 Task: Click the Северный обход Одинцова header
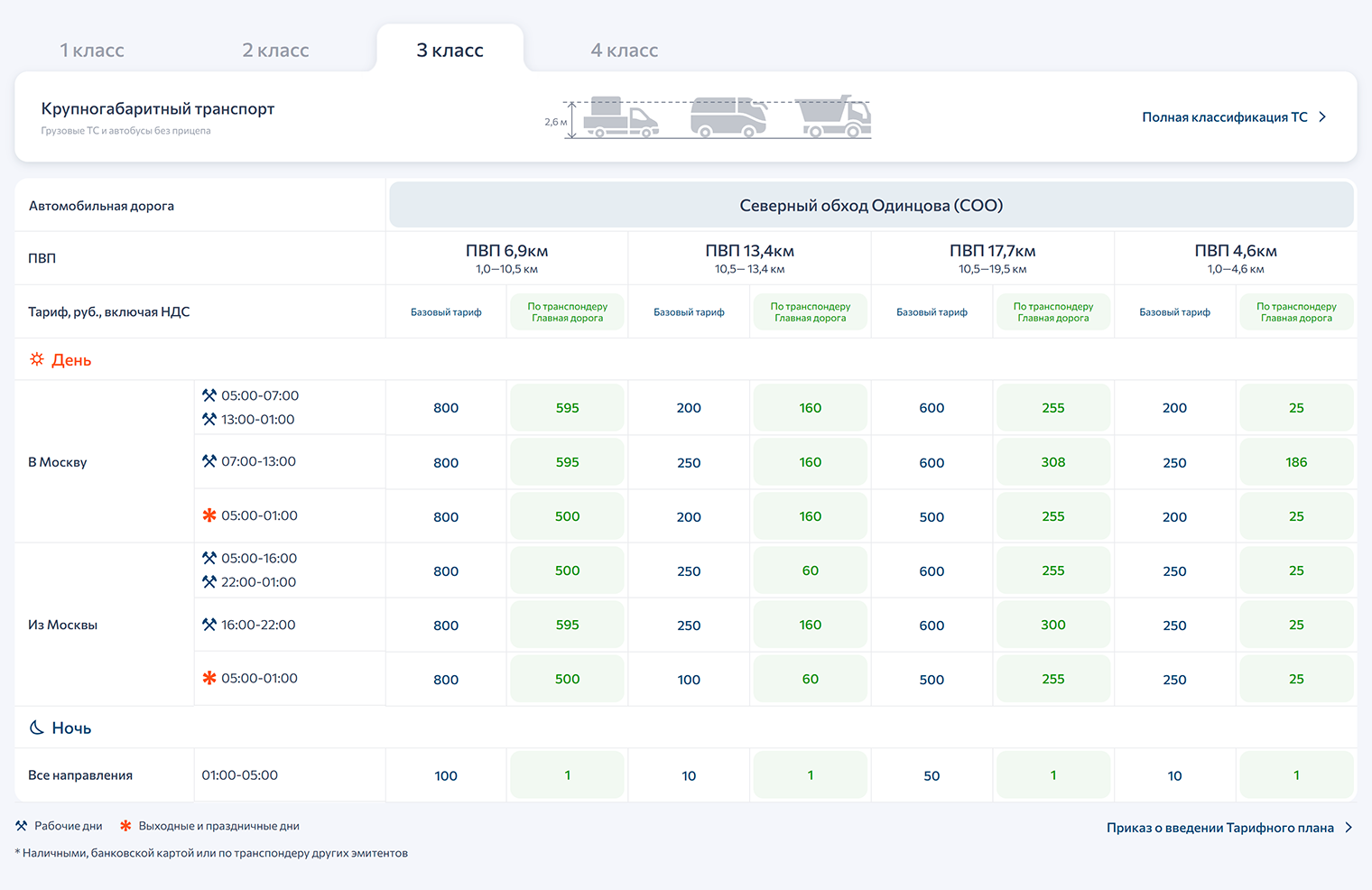tap(871, 206)
